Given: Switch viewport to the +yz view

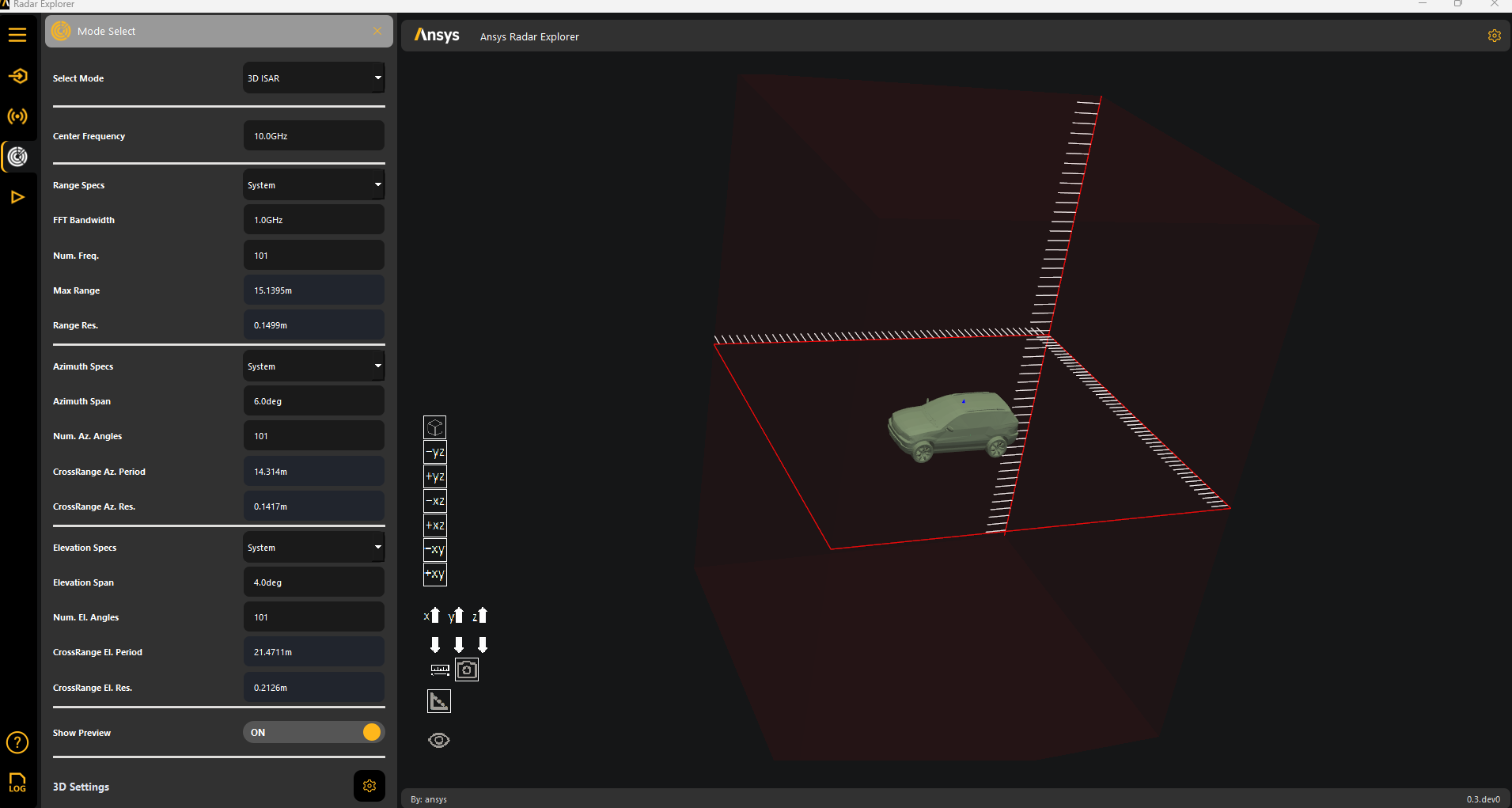Looking at the screenshot, I should click(435, 476).
